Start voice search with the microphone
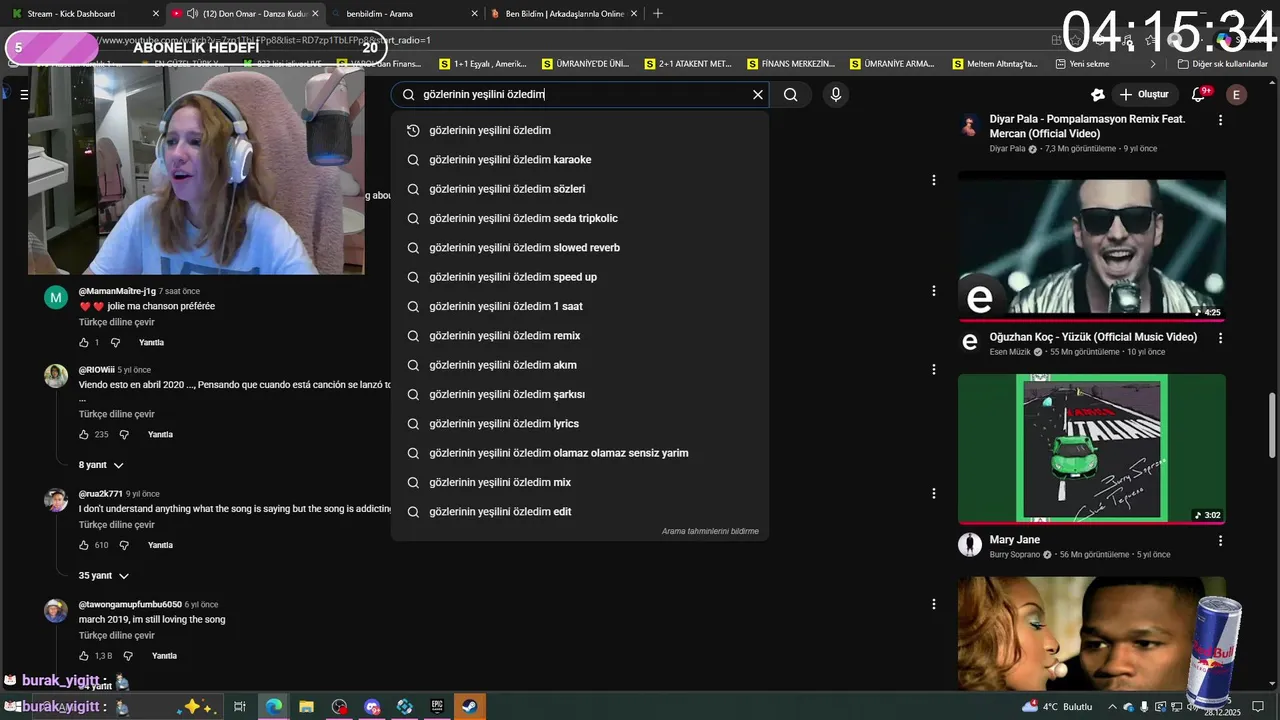 click(836, 95)
